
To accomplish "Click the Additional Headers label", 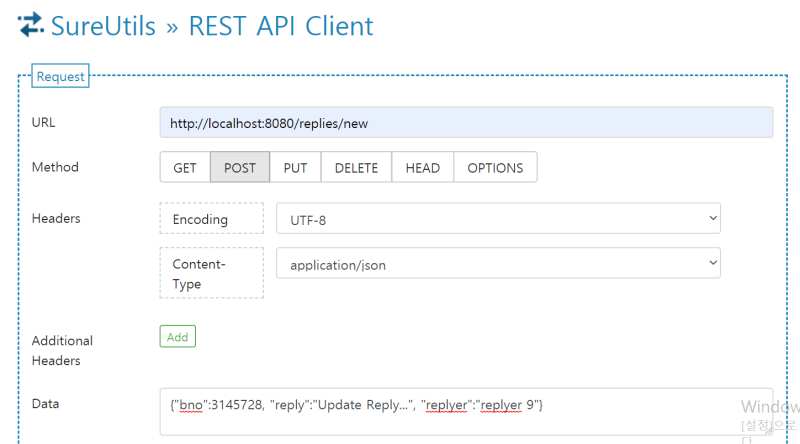I will point(62,350).
